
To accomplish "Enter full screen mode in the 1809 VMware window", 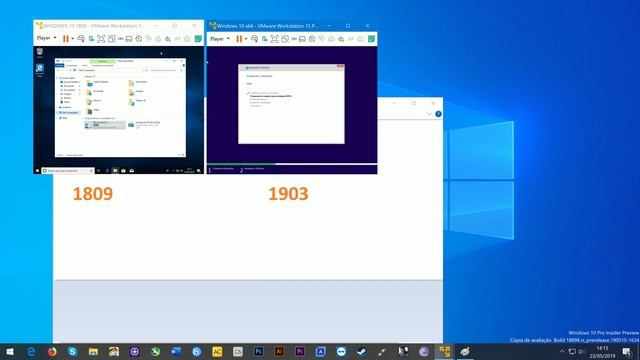I will pos(101,39).
